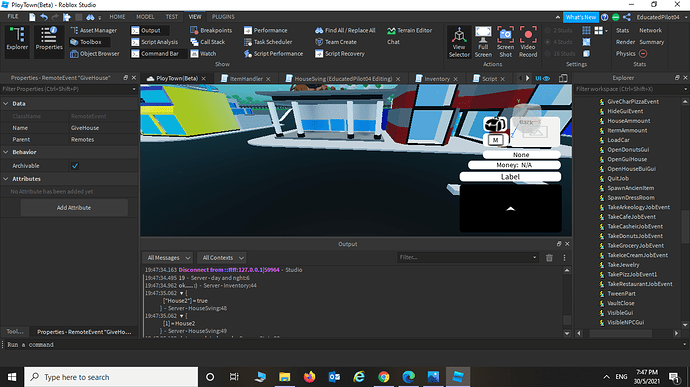Open Firefox from the taskbar
This screenshot has height=387, width=690.
click(309, 377)
